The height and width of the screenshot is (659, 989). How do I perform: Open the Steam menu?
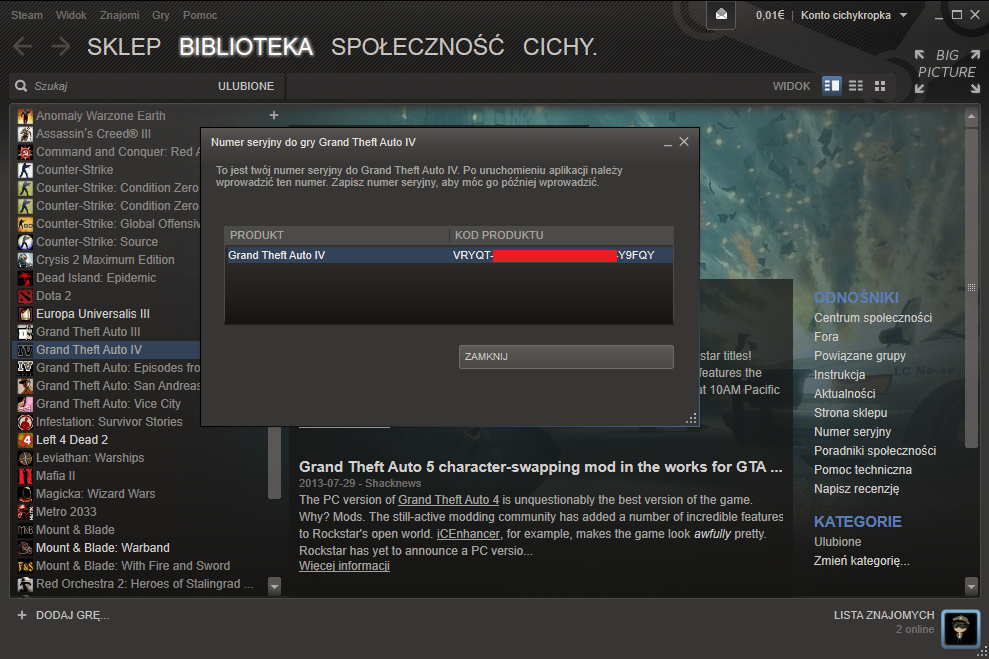pos(26,15)
